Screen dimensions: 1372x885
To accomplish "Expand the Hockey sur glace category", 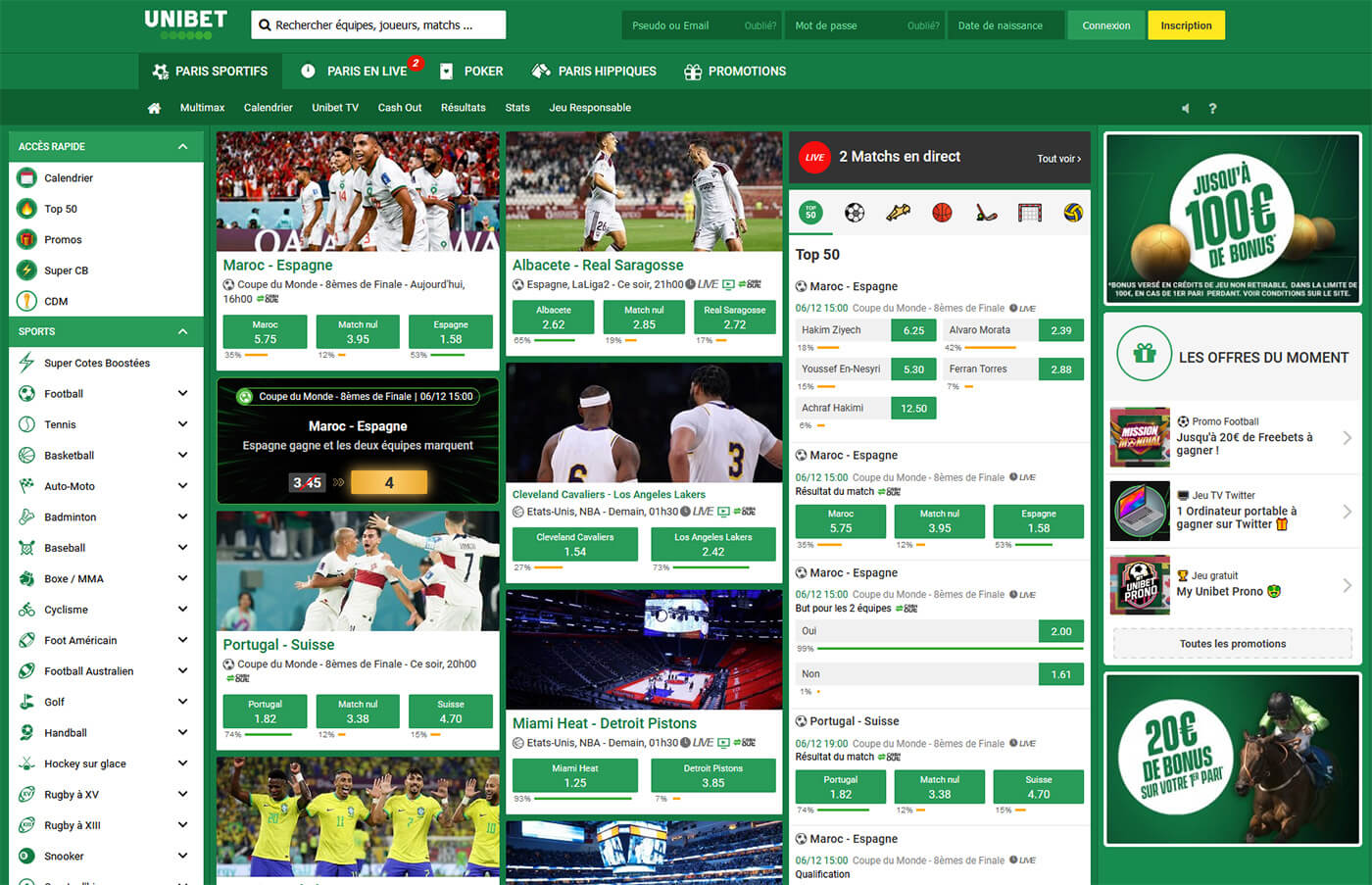I will click(182, 763).
